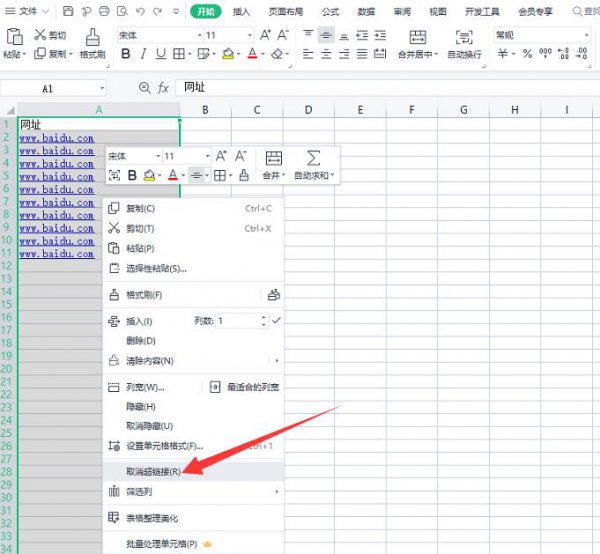
Task: Click the Redo arrow icon
Action: click(158, 11)
